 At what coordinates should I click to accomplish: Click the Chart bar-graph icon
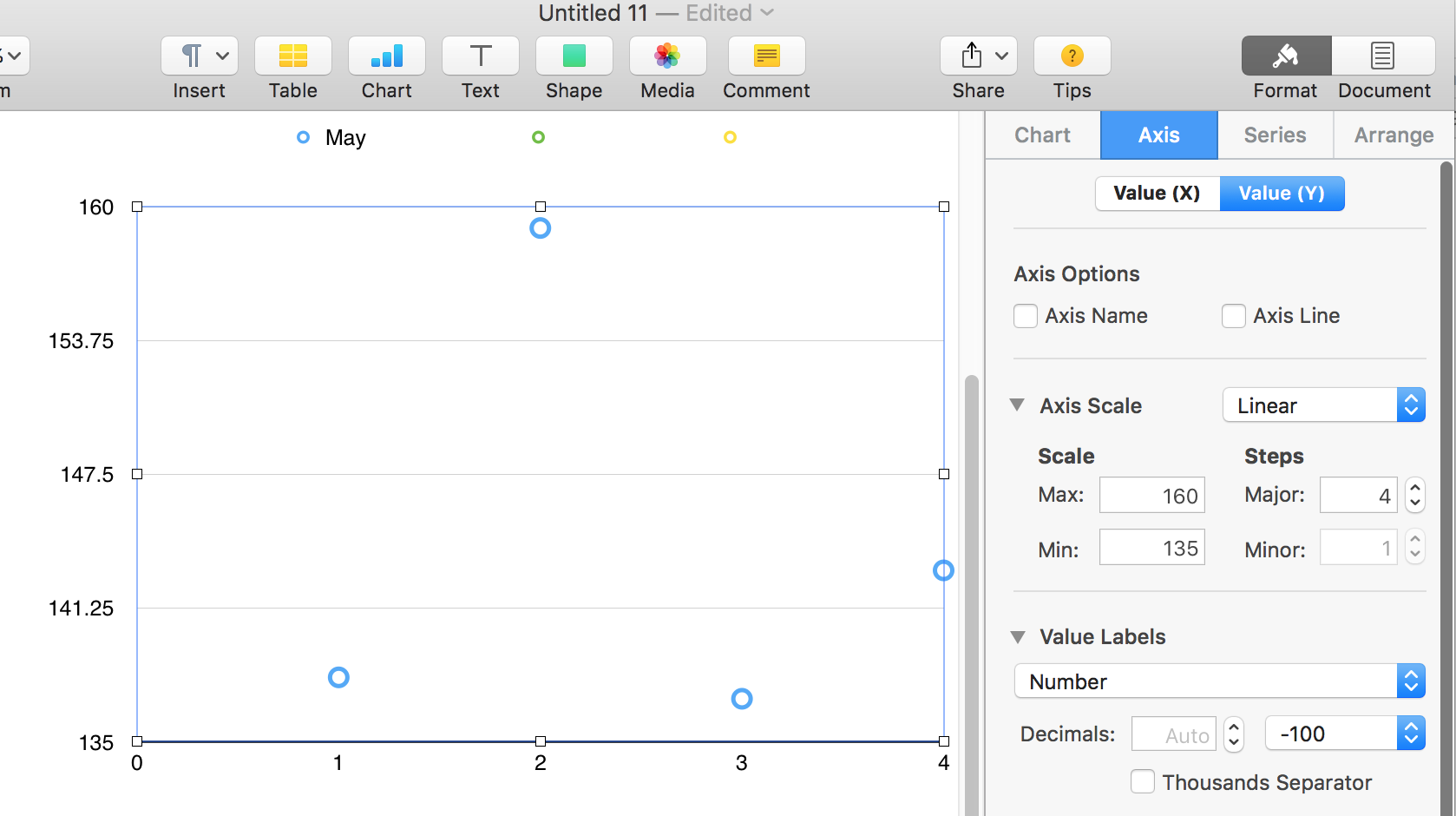point(386,56)
